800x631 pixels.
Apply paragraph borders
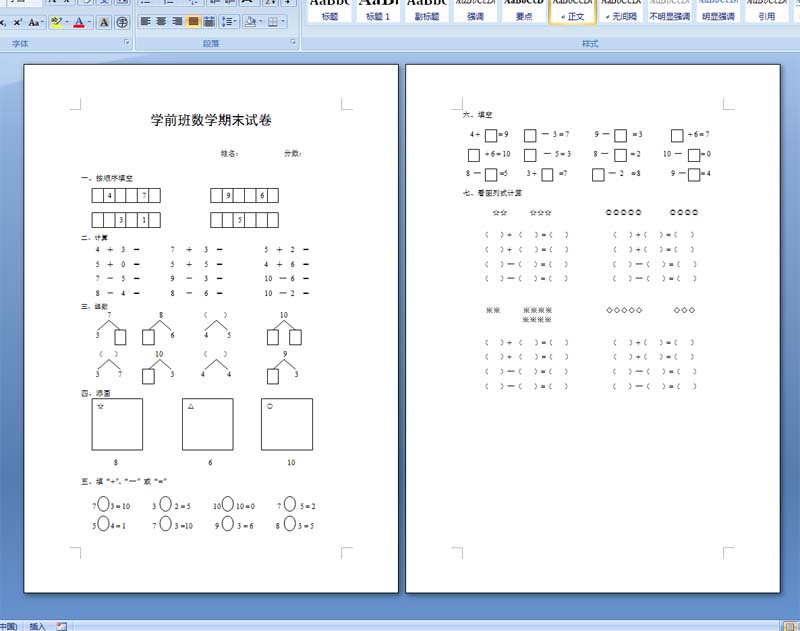[273, 21]
